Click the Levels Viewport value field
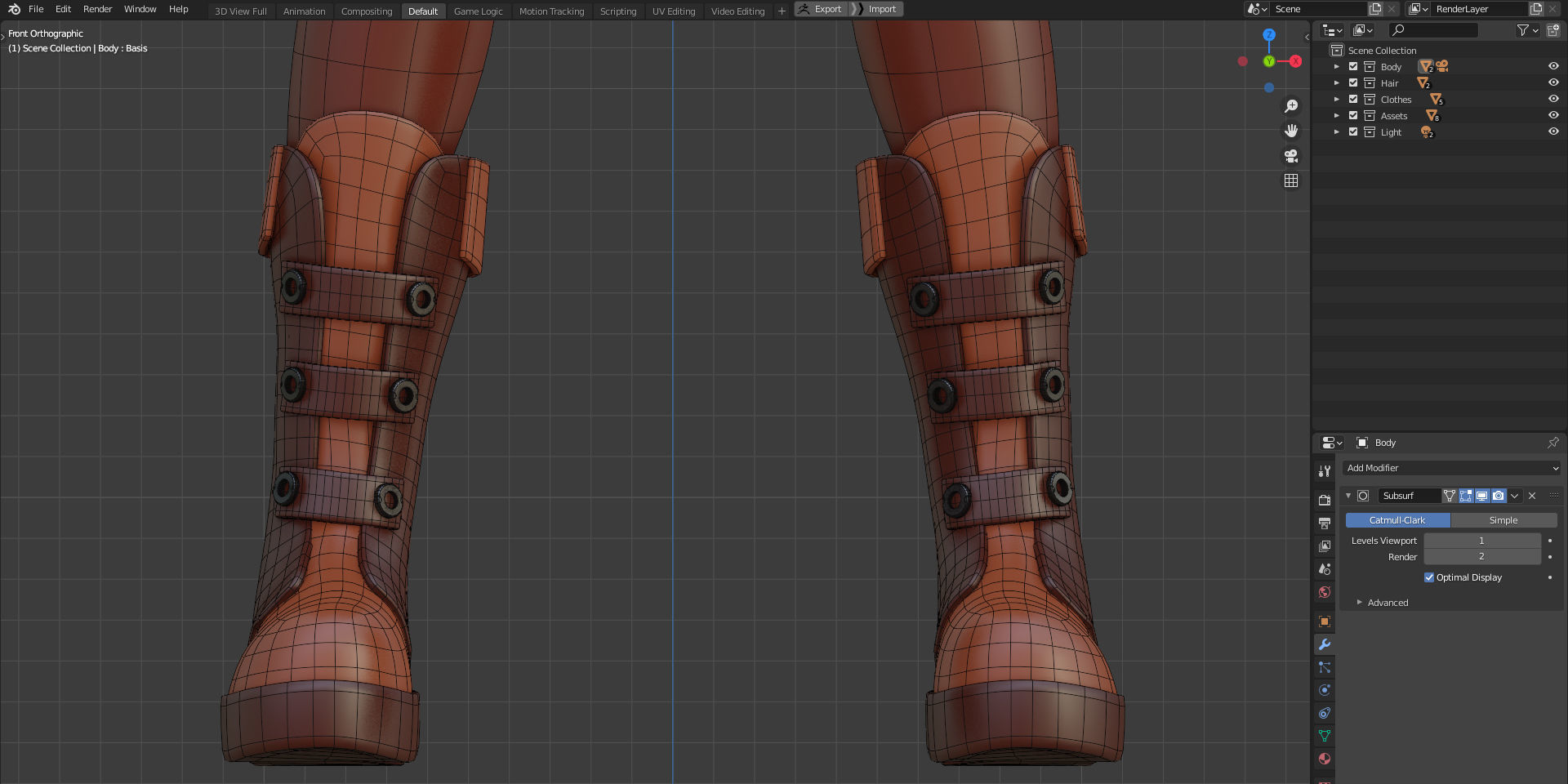 pos(1481,541)
